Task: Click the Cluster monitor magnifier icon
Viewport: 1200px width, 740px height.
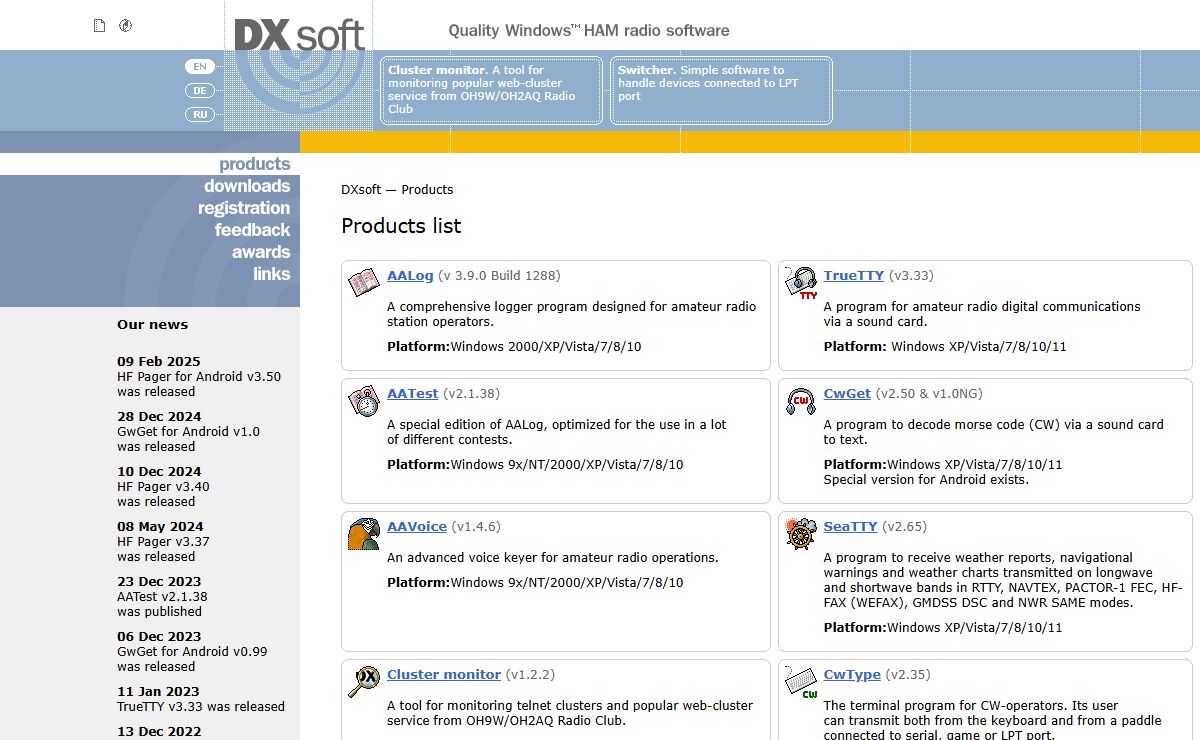Action: pos(364,681)
